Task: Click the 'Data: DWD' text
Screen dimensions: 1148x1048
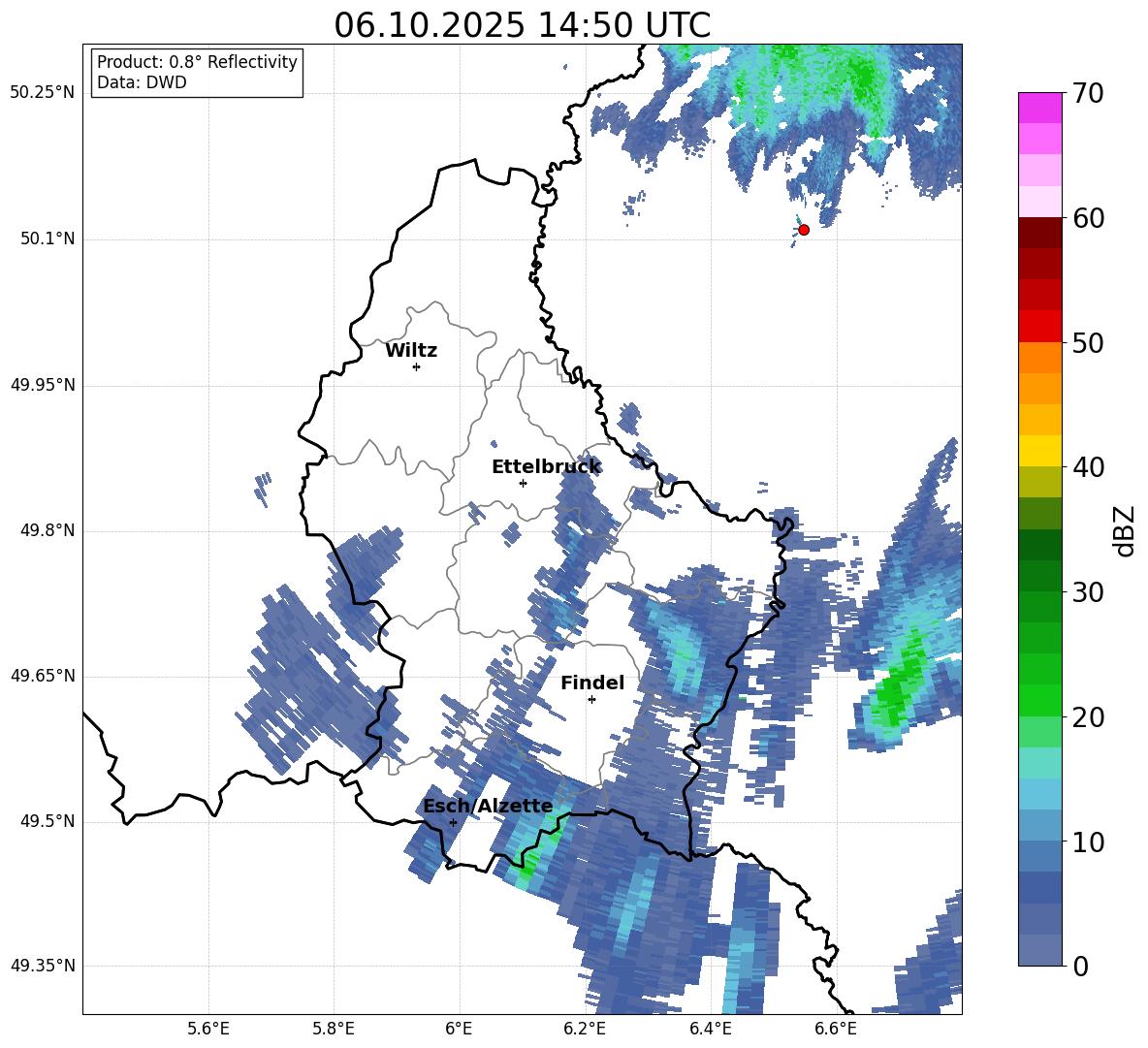Action: point(142,82)
